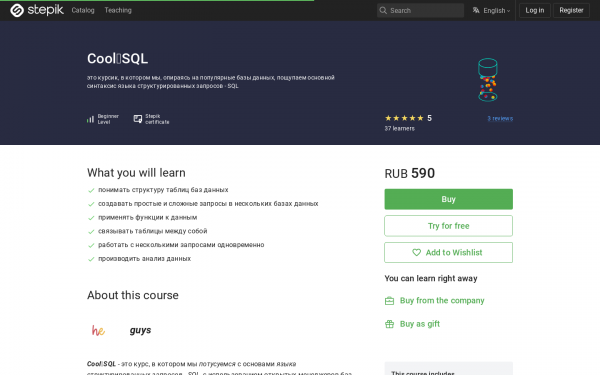Click the Try for free button

(x=448, y=226)
